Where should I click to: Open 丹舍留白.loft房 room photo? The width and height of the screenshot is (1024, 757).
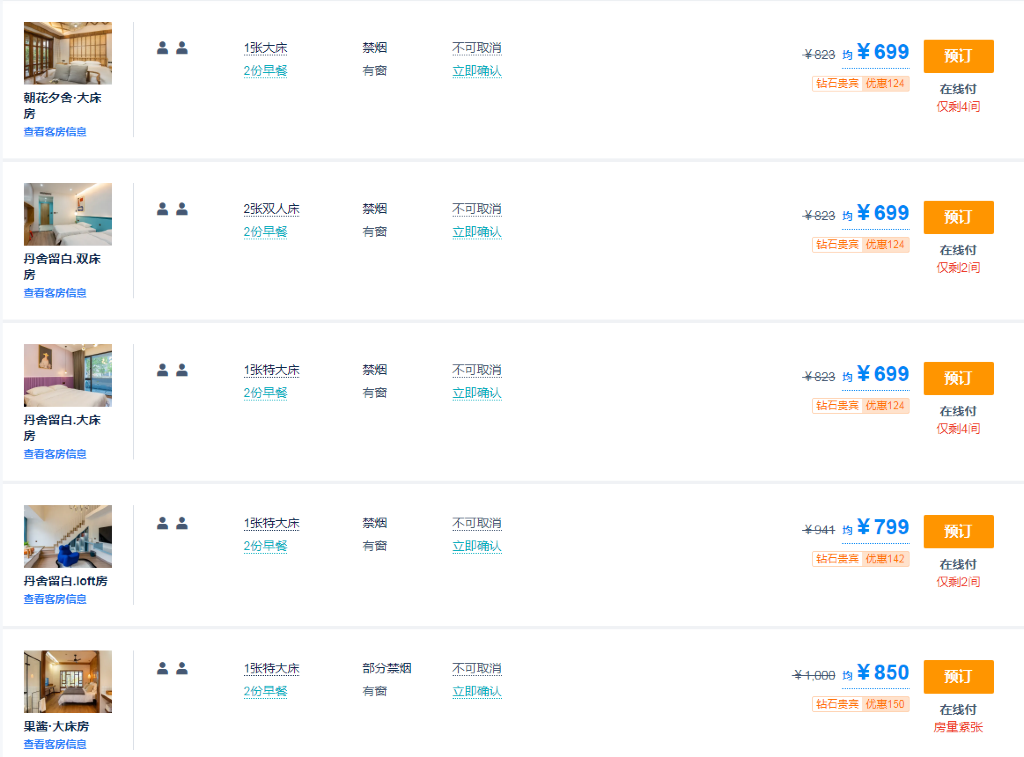[68, 536]
